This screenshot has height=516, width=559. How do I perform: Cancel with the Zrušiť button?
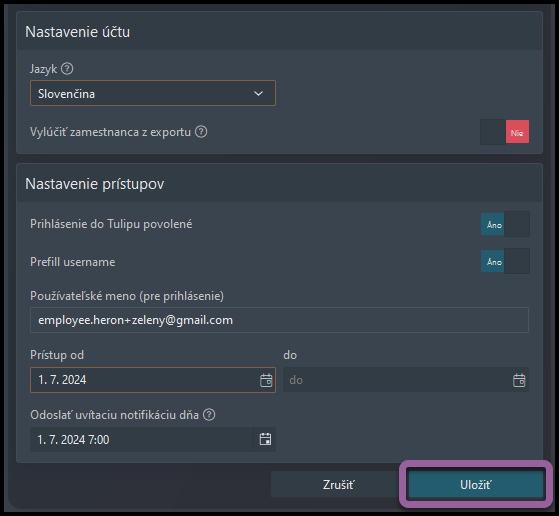[x=338, y=484]
